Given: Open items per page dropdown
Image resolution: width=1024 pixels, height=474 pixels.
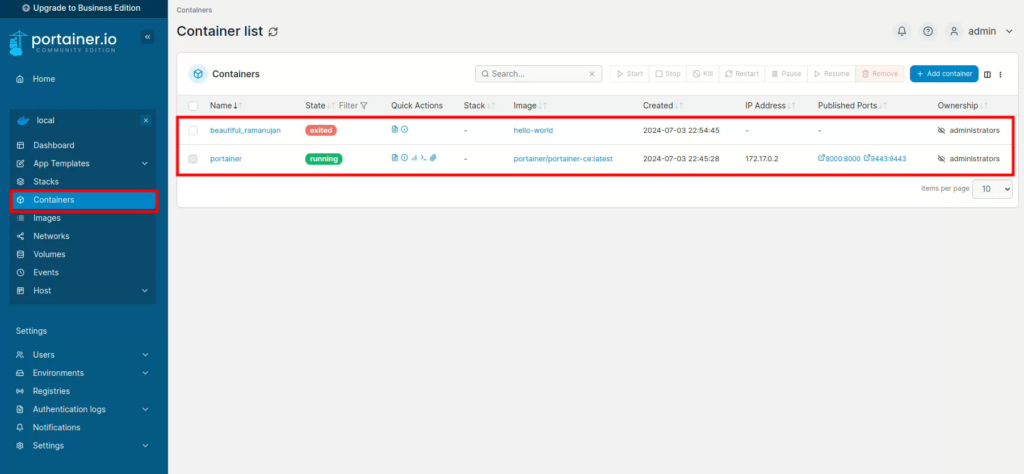Looking at the screenshot, I should point(992,188).
